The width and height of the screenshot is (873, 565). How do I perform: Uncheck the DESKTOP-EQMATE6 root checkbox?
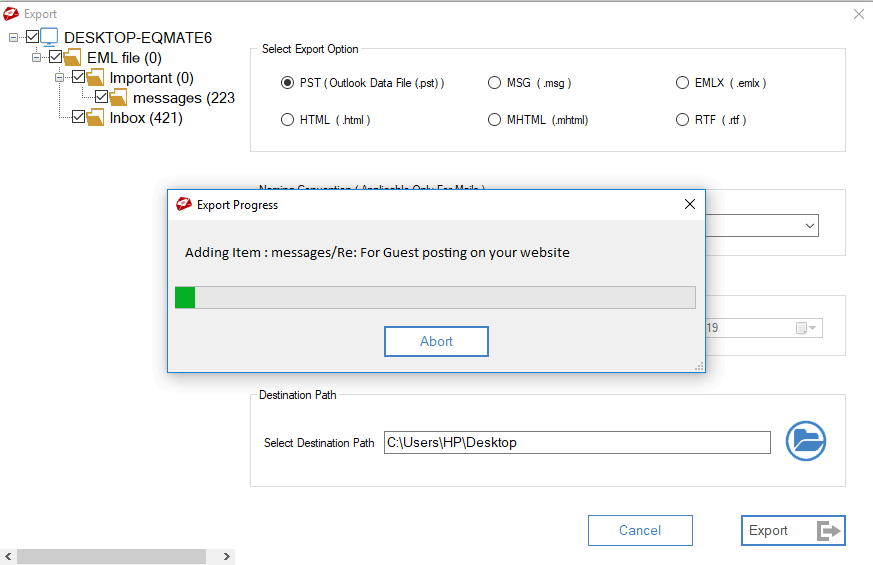coord(32,37)
